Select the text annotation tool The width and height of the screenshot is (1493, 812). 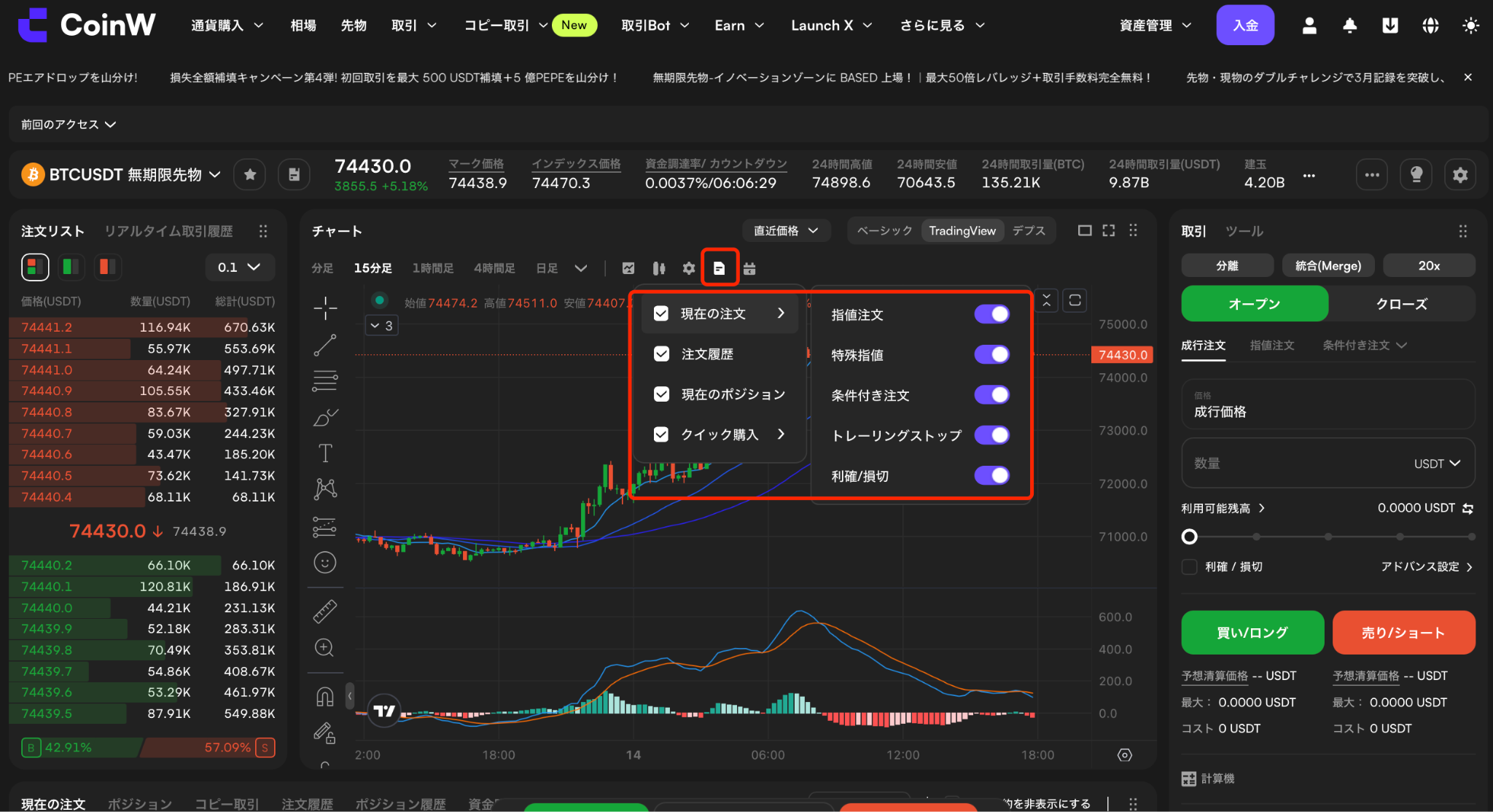pos(325,453)
